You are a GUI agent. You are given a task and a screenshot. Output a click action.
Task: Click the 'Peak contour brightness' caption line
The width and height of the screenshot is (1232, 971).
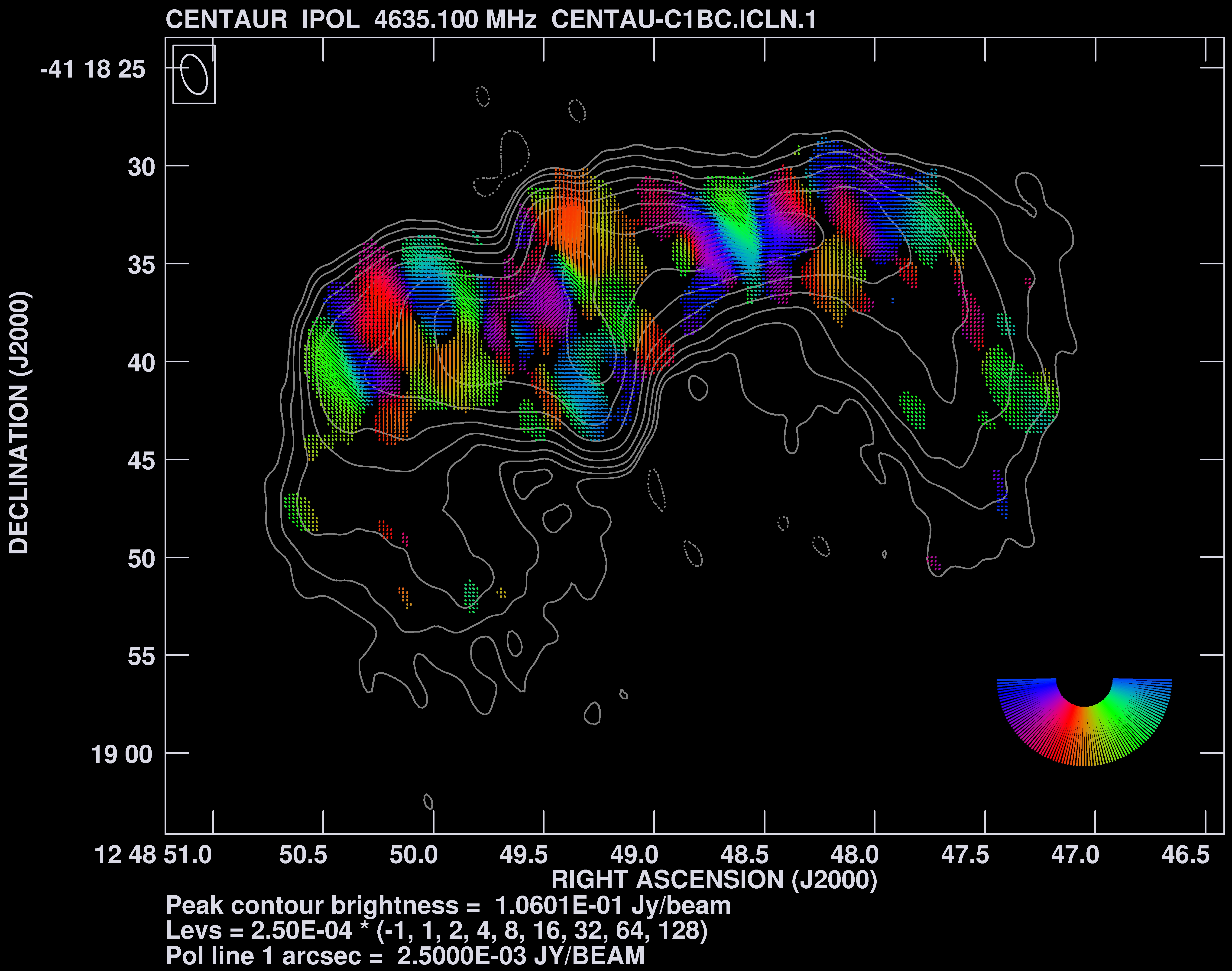(x=448, y=906)
